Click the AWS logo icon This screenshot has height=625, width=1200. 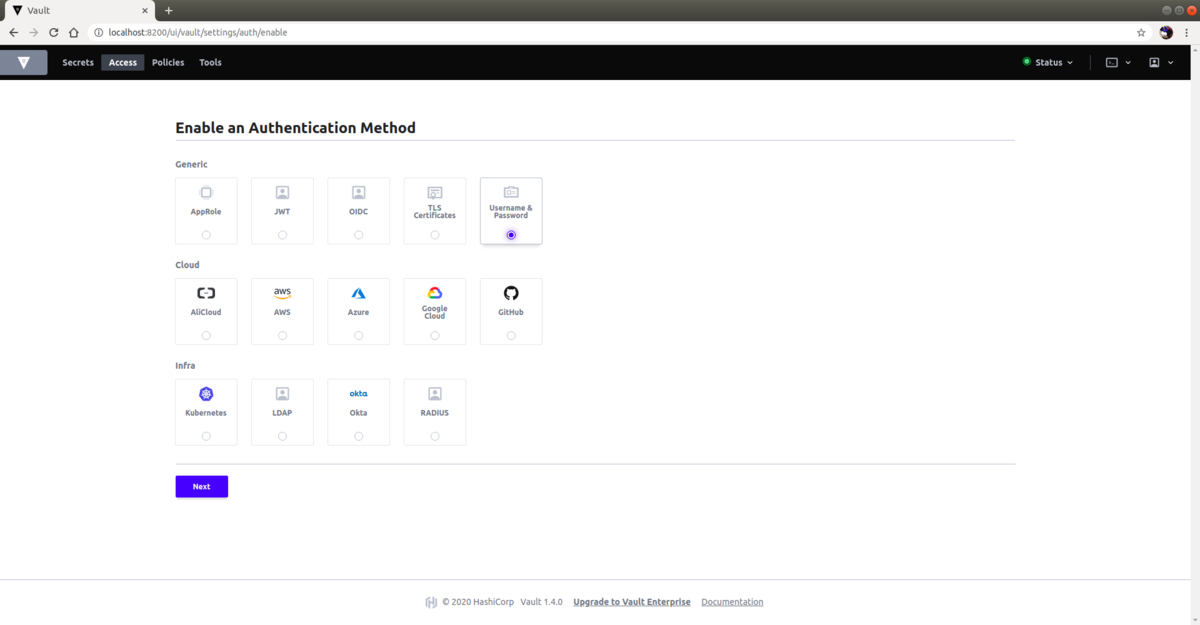click(x=282, y=293)
